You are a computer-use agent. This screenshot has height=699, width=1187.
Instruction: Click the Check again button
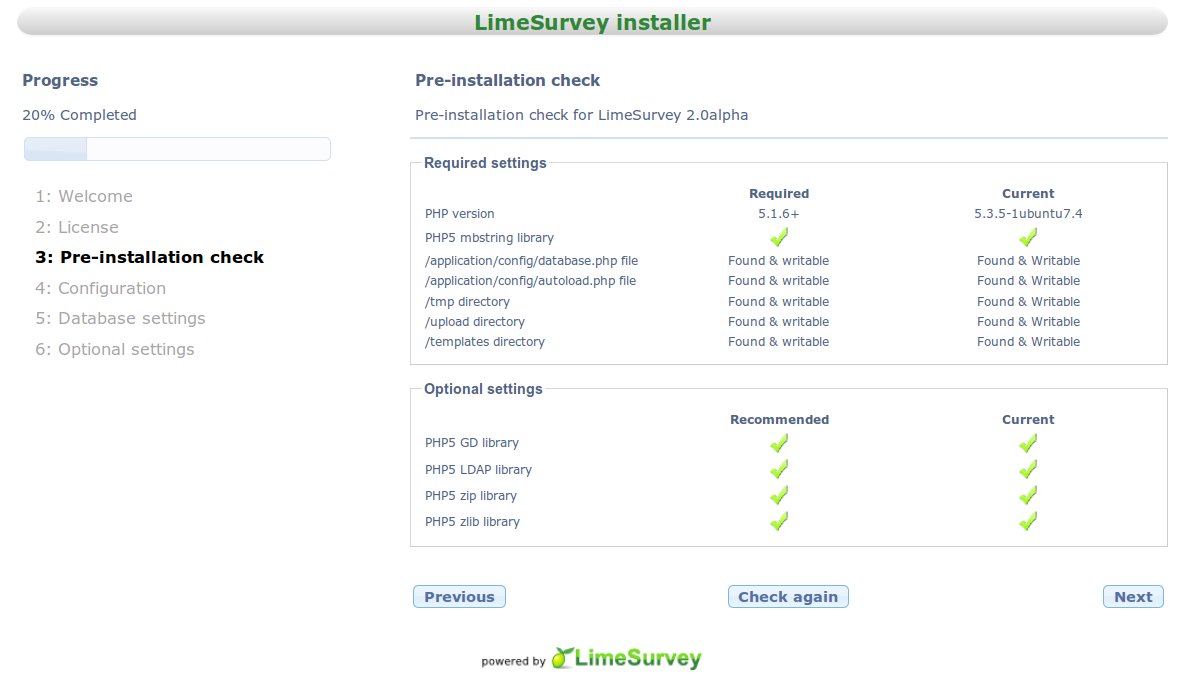[788, 597]
